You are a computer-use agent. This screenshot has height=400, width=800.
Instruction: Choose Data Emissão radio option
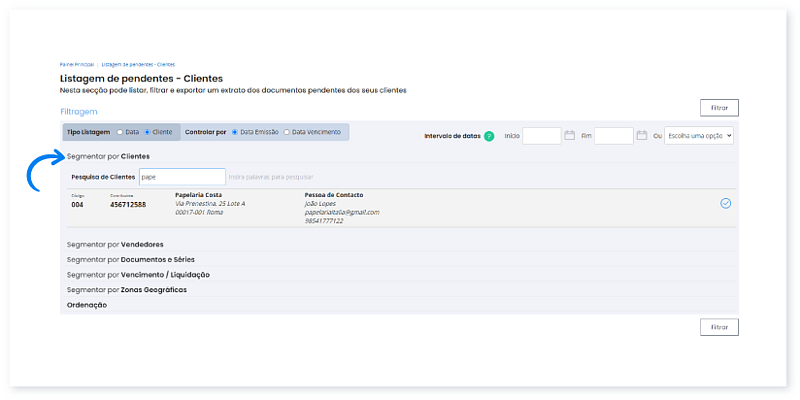click(235, 132)
